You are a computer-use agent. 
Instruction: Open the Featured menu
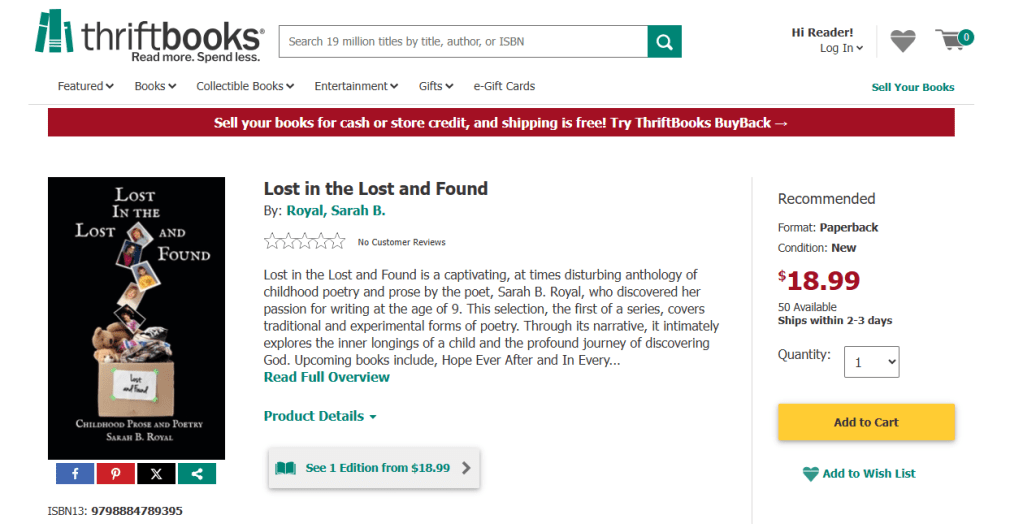coord(86,86)
